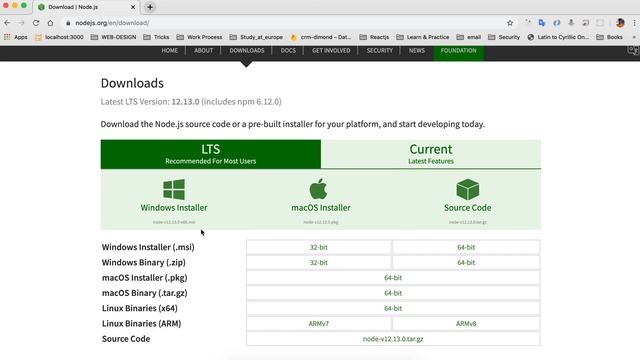Image resolution: width=640 pixels, height=360 pixels.
Task: Download Linux Binaries ARMv7
Action: (319, 324)
